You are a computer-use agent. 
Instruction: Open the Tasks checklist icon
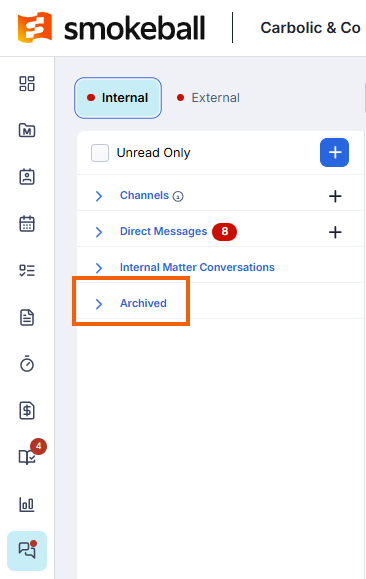tap(27, 270)
